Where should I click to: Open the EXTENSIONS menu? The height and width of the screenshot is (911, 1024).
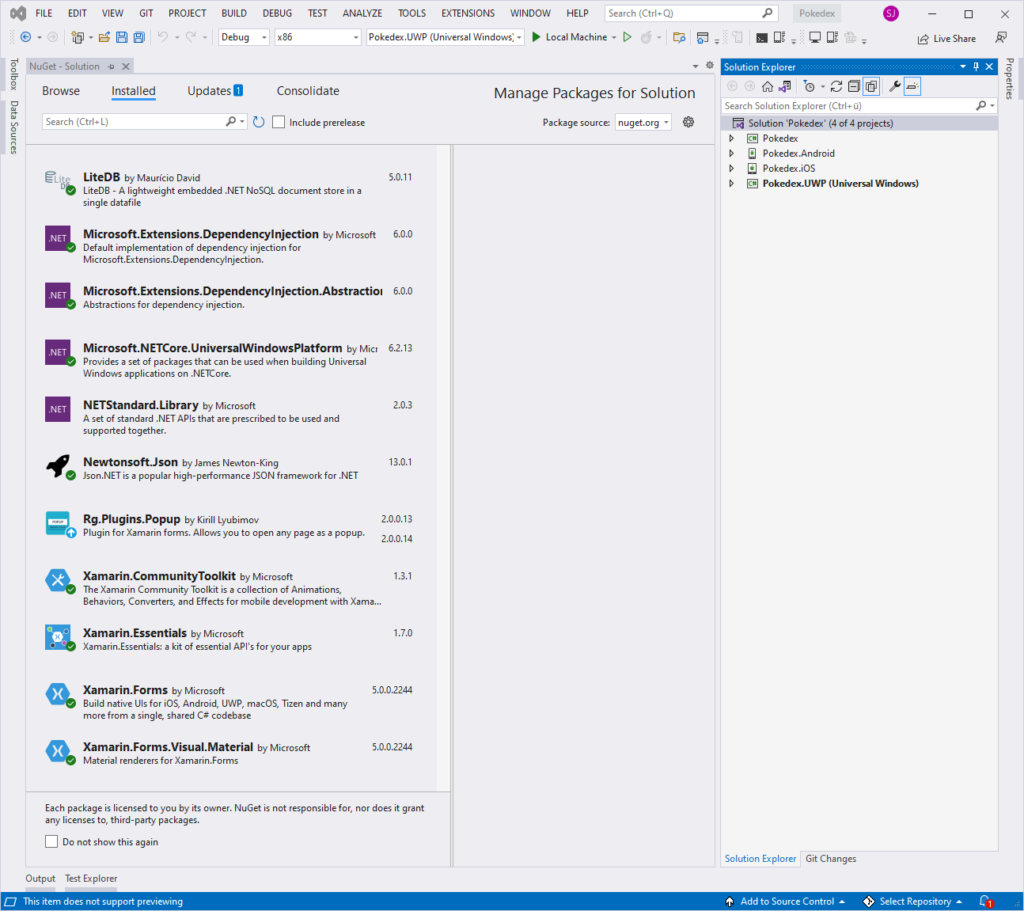(467, 13)
